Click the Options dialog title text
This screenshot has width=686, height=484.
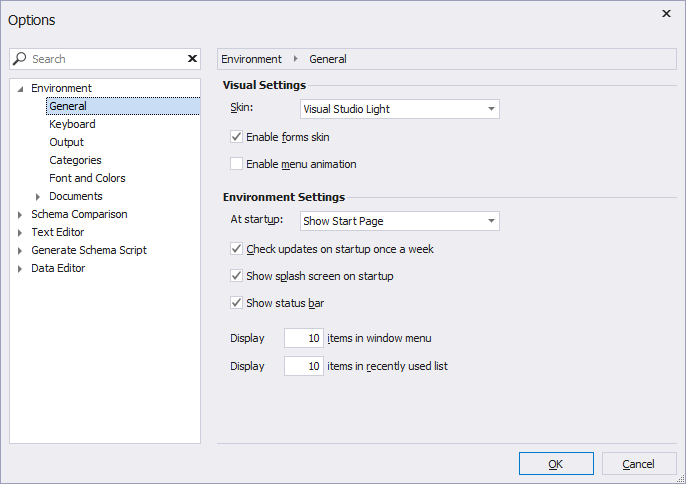pyautogui.click(x=32, y=20)
